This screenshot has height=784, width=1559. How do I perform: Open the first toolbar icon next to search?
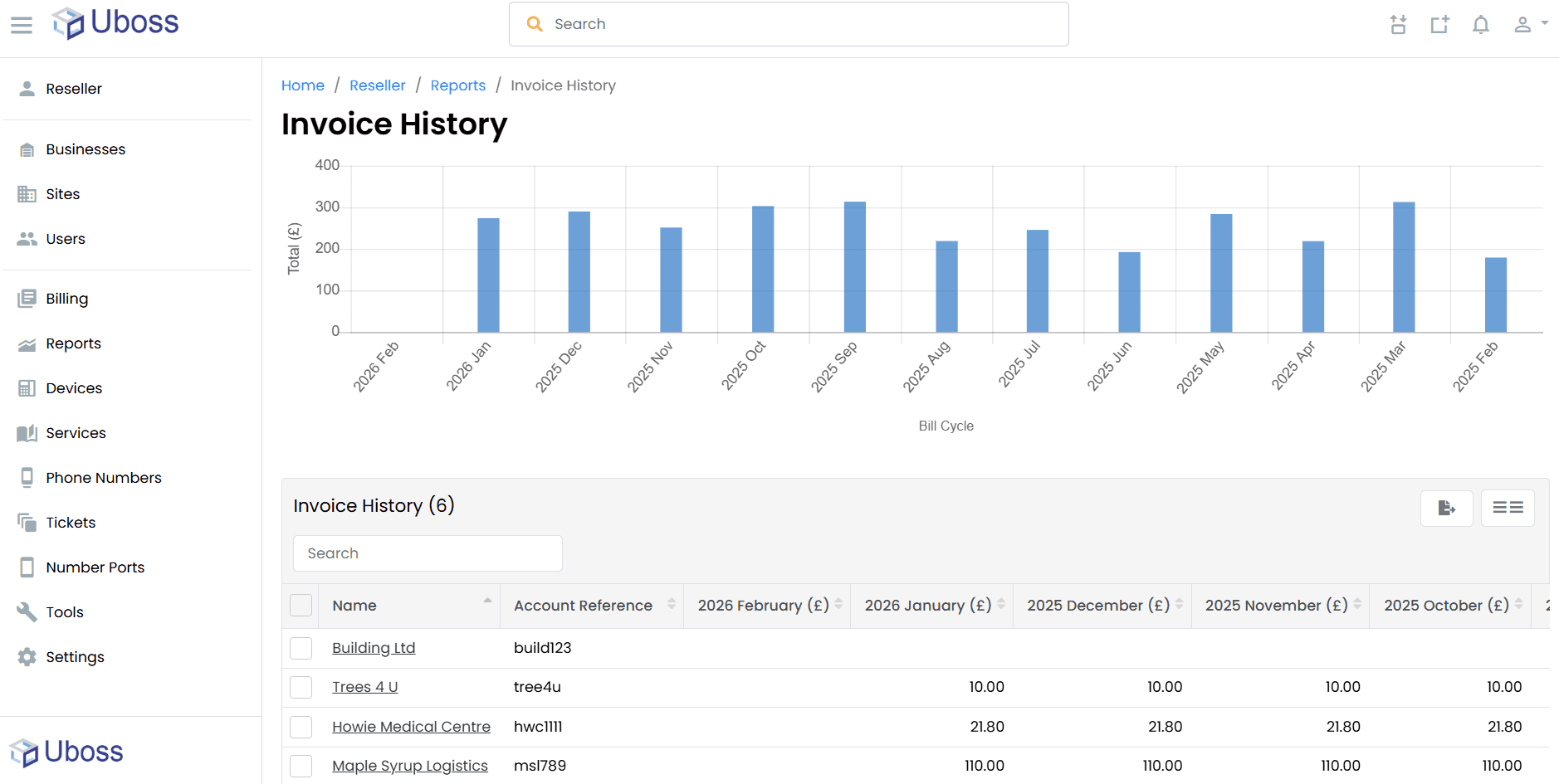(1399, 25)
